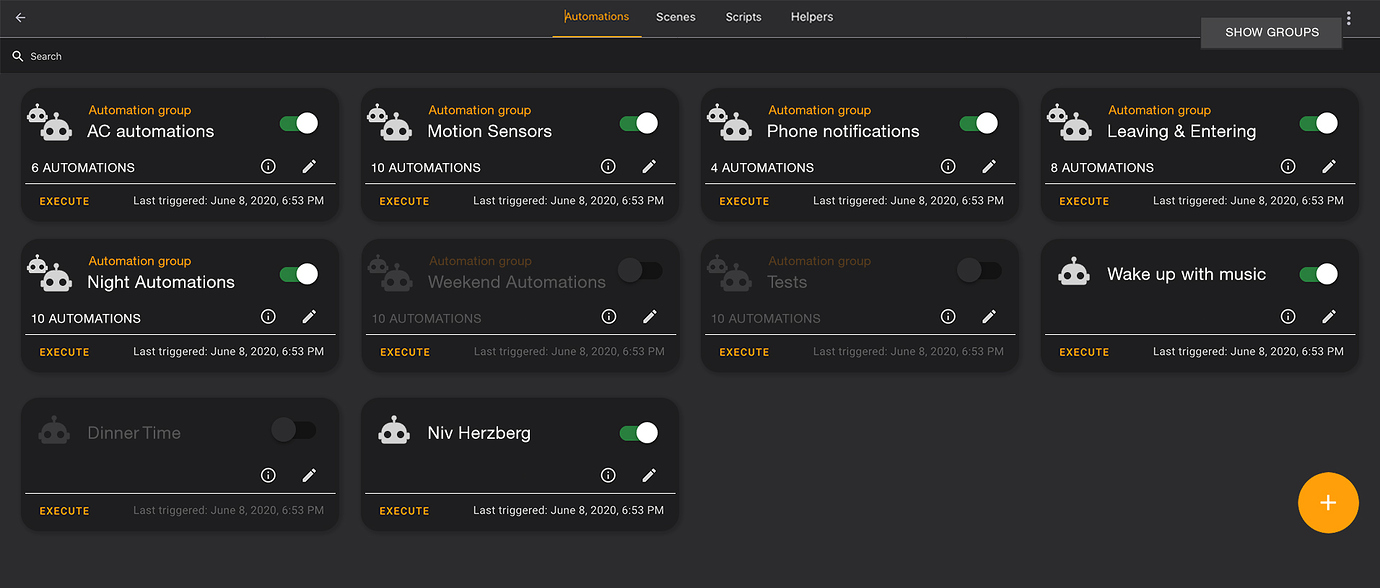Image resolution: width=1380 pixels, height=588 pixels.
Task: Execute the Night Automations group
Action: 65,352
